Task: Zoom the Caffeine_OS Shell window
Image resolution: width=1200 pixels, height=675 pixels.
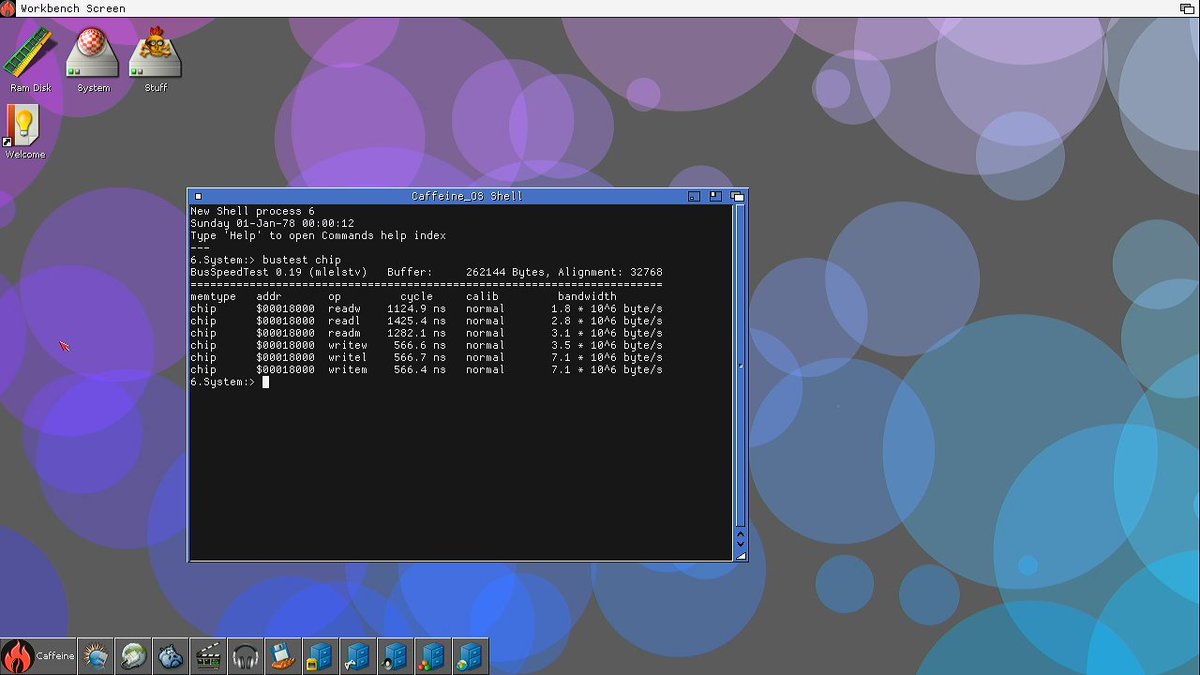Action: 716,196
